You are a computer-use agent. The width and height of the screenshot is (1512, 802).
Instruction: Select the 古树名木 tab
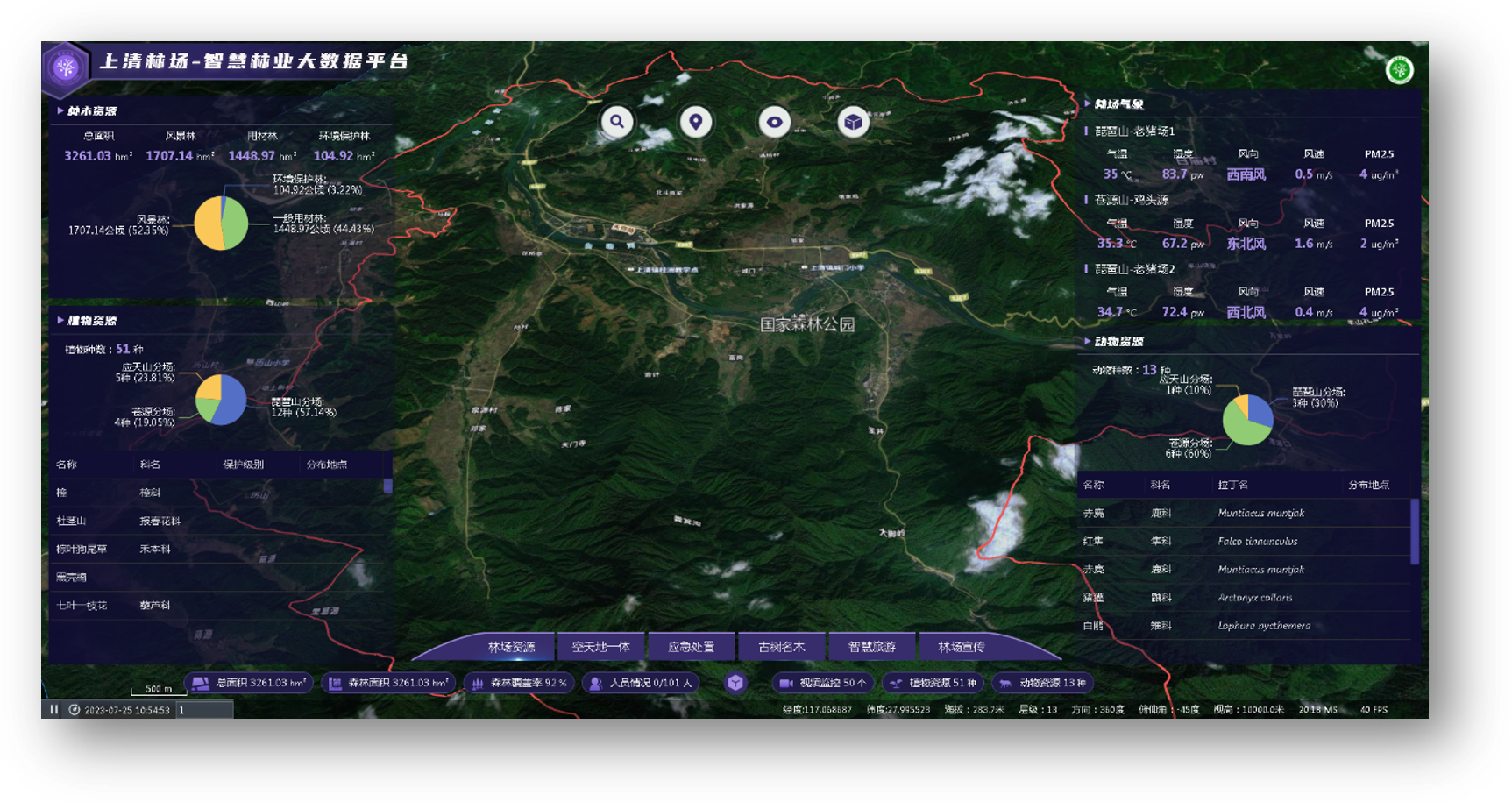point(781,647)
